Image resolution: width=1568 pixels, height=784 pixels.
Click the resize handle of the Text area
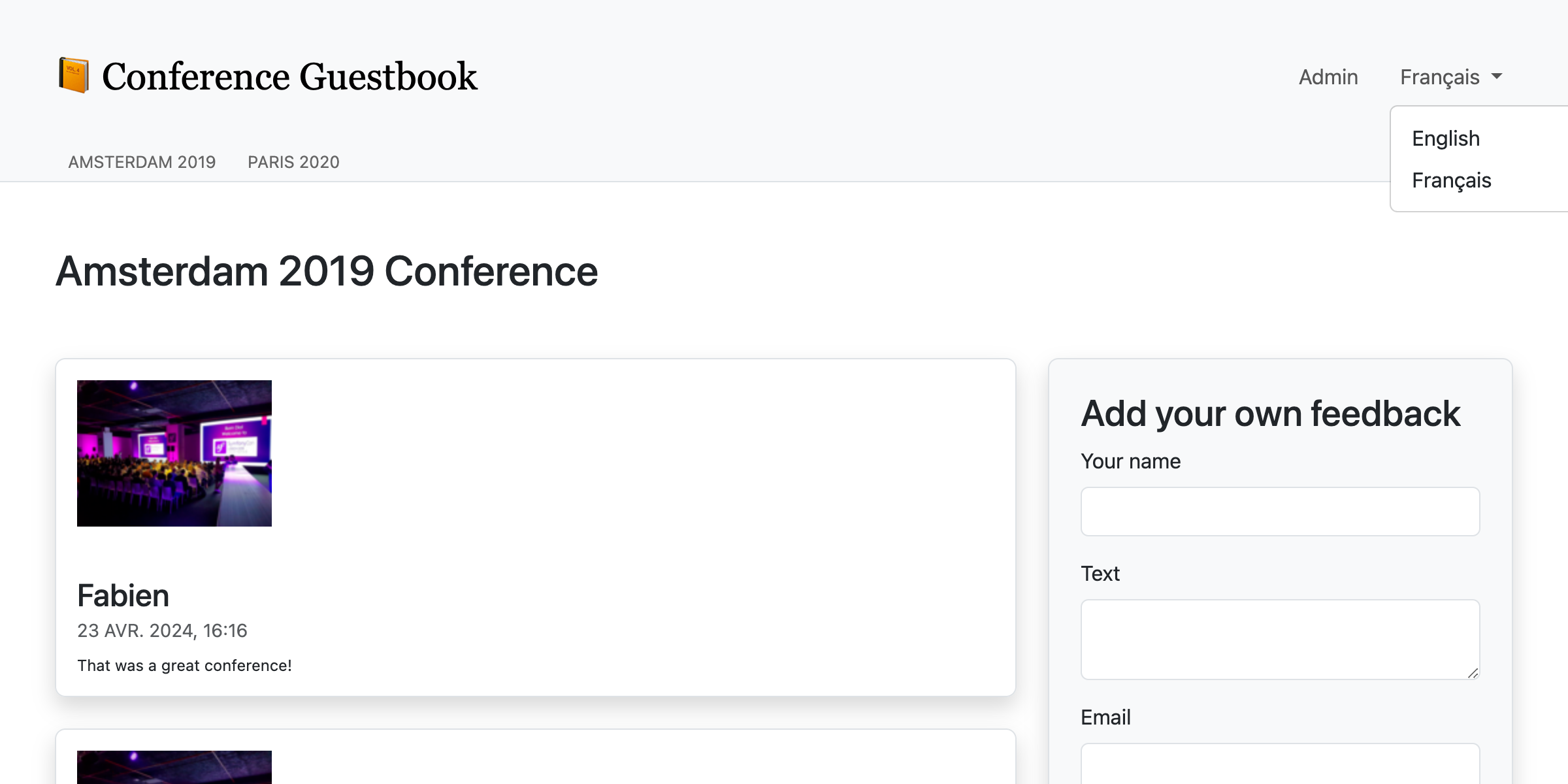pos(1474,674)
